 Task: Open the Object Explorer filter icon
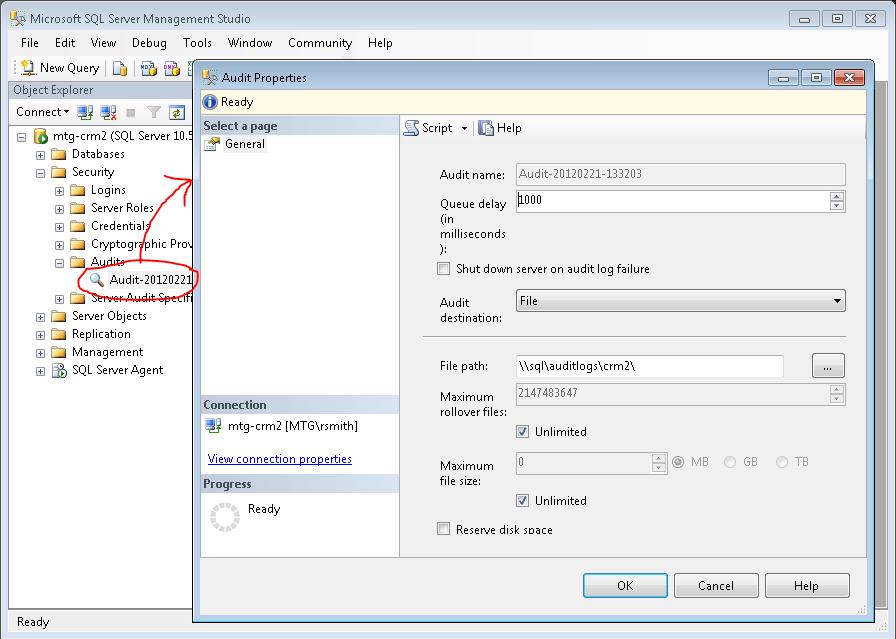[x=155, y=112]
